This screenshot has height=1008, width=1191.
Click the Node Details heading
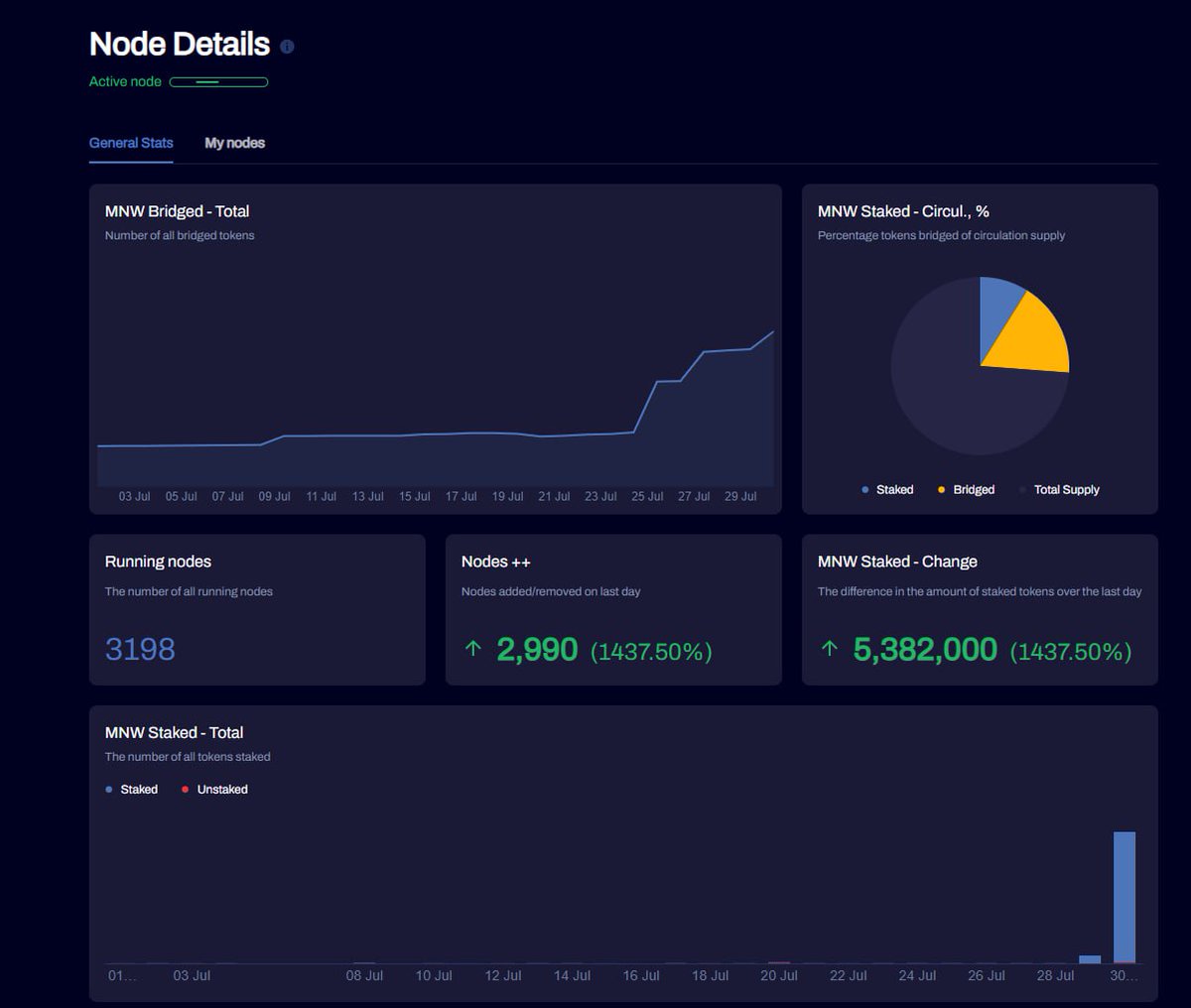coord(180,45)
